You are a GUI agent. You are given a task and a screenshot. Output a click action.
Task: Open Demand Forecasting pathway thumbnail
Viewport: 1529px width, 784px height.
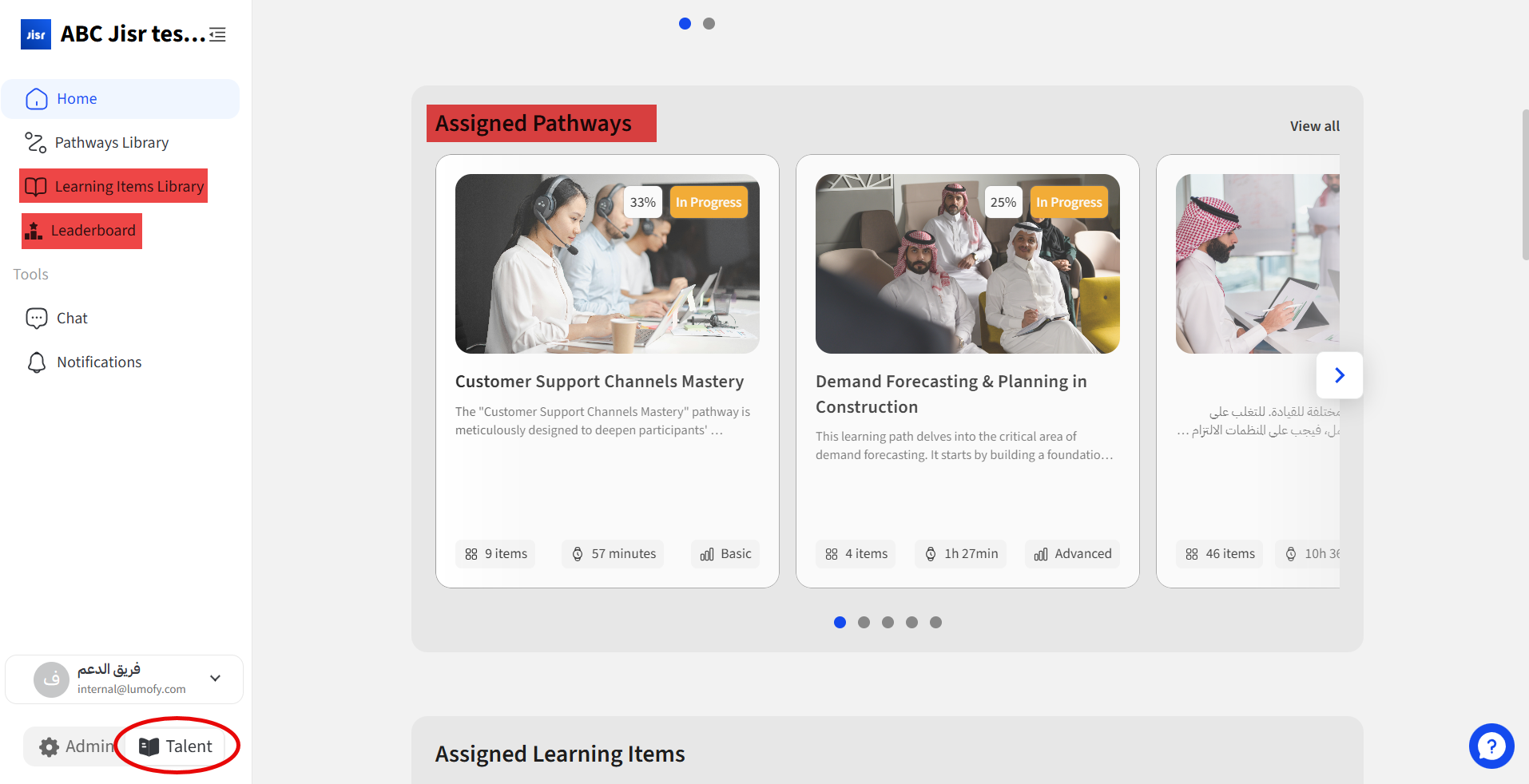coord(967,263)
